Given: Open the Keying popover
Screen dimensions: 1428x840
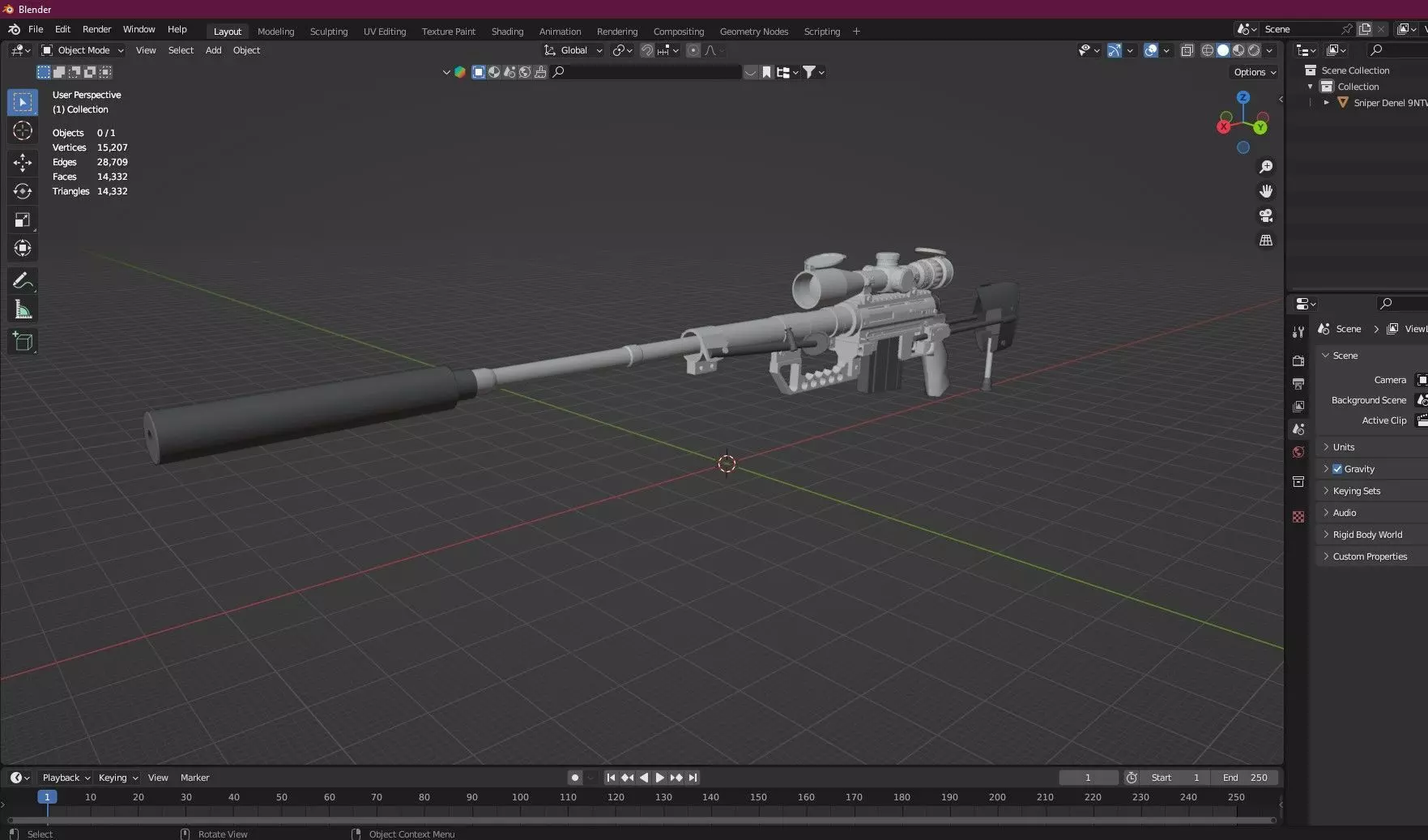Looking at the screenshot, I should click(x=117, y=778).
